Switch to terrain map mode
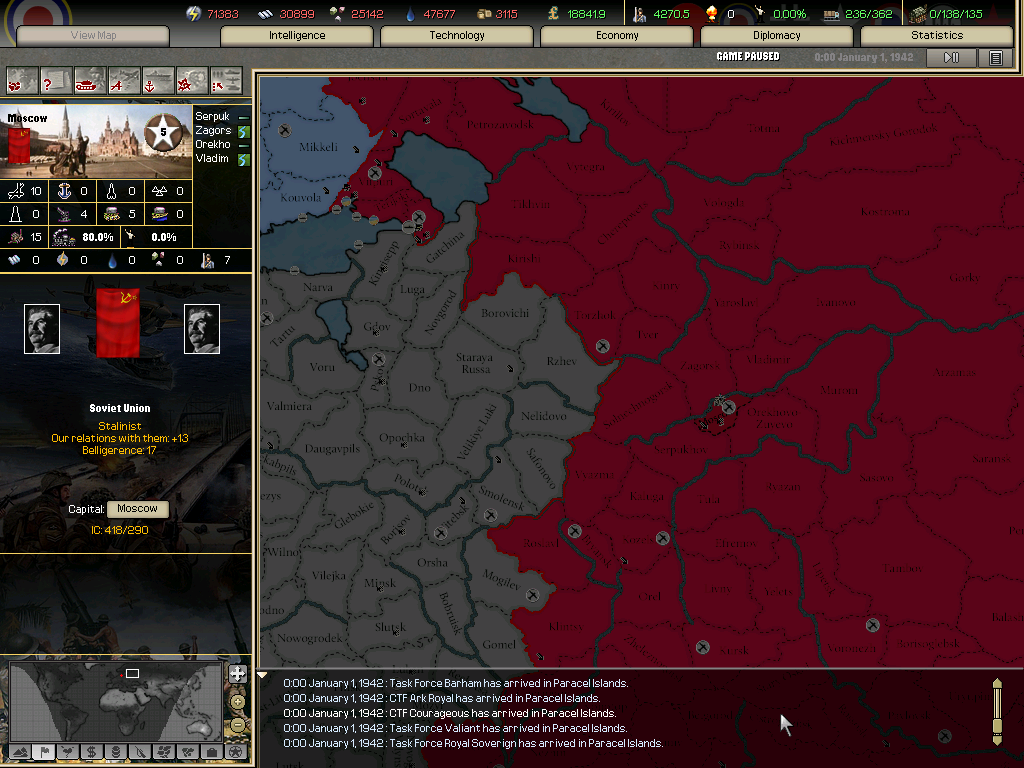Screen dimensions: 1024x768 coord(20,752)
